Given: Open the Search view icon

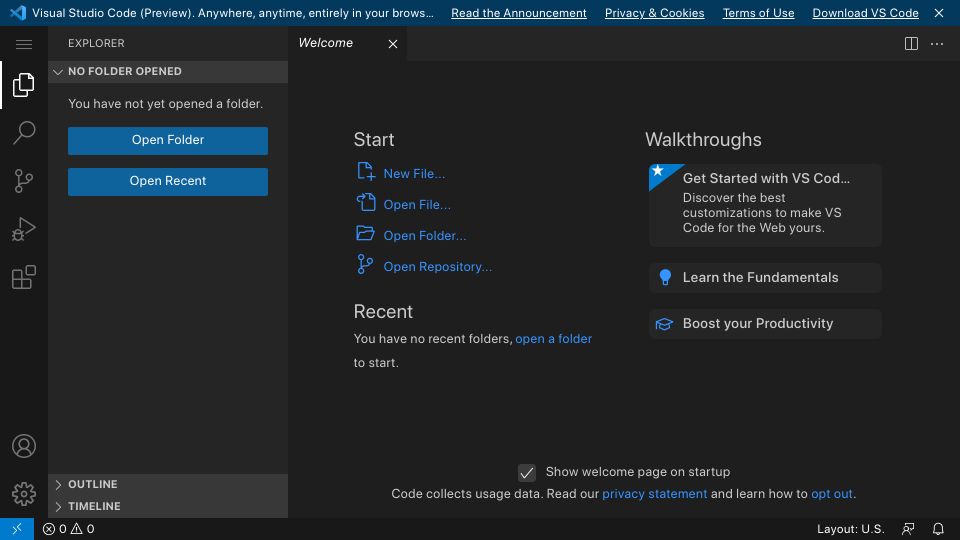Looking at the screenshot, I should click(24, 132).
